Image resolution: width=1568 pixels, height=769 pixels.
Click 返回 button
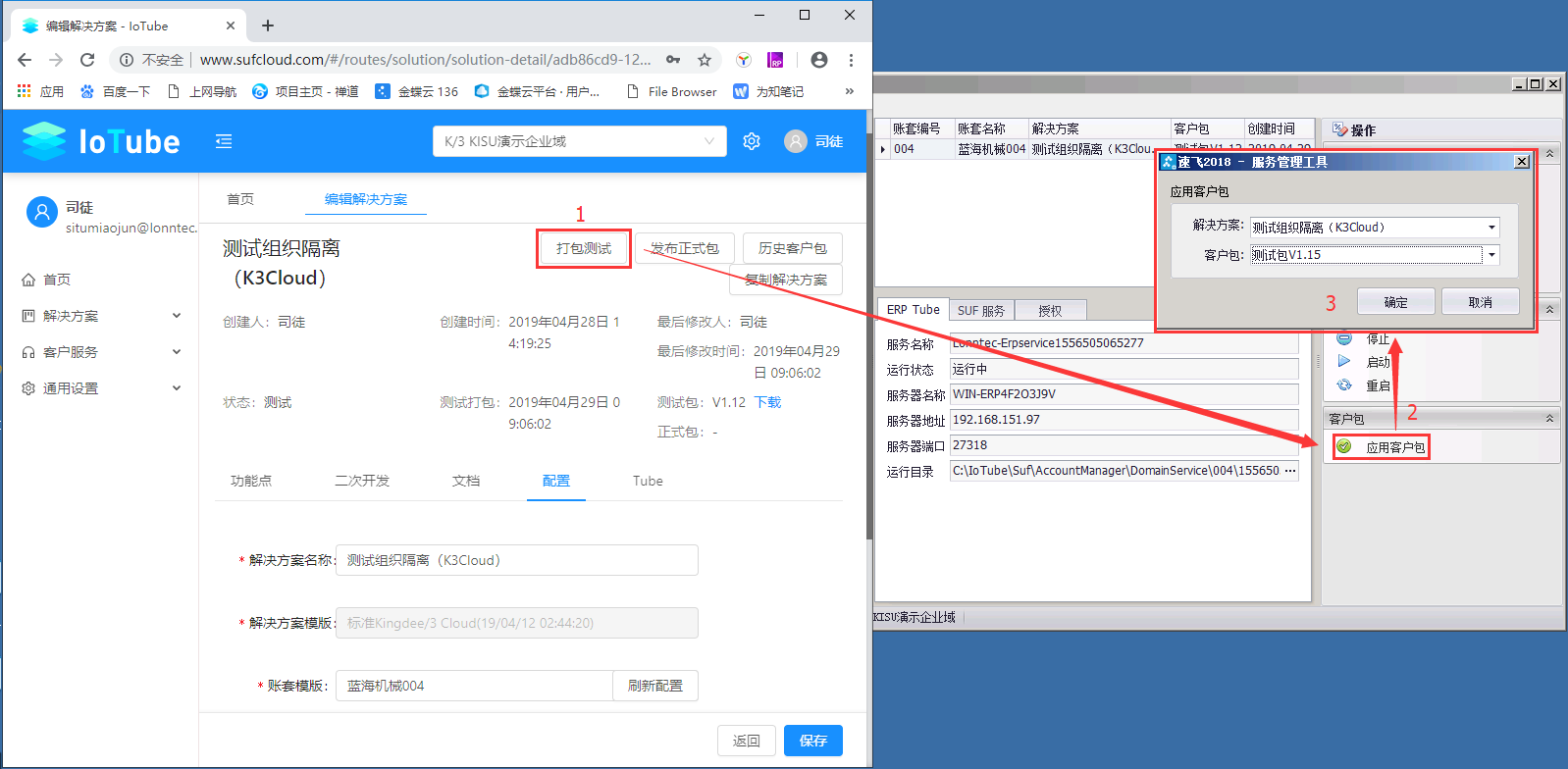pos(747,741)
